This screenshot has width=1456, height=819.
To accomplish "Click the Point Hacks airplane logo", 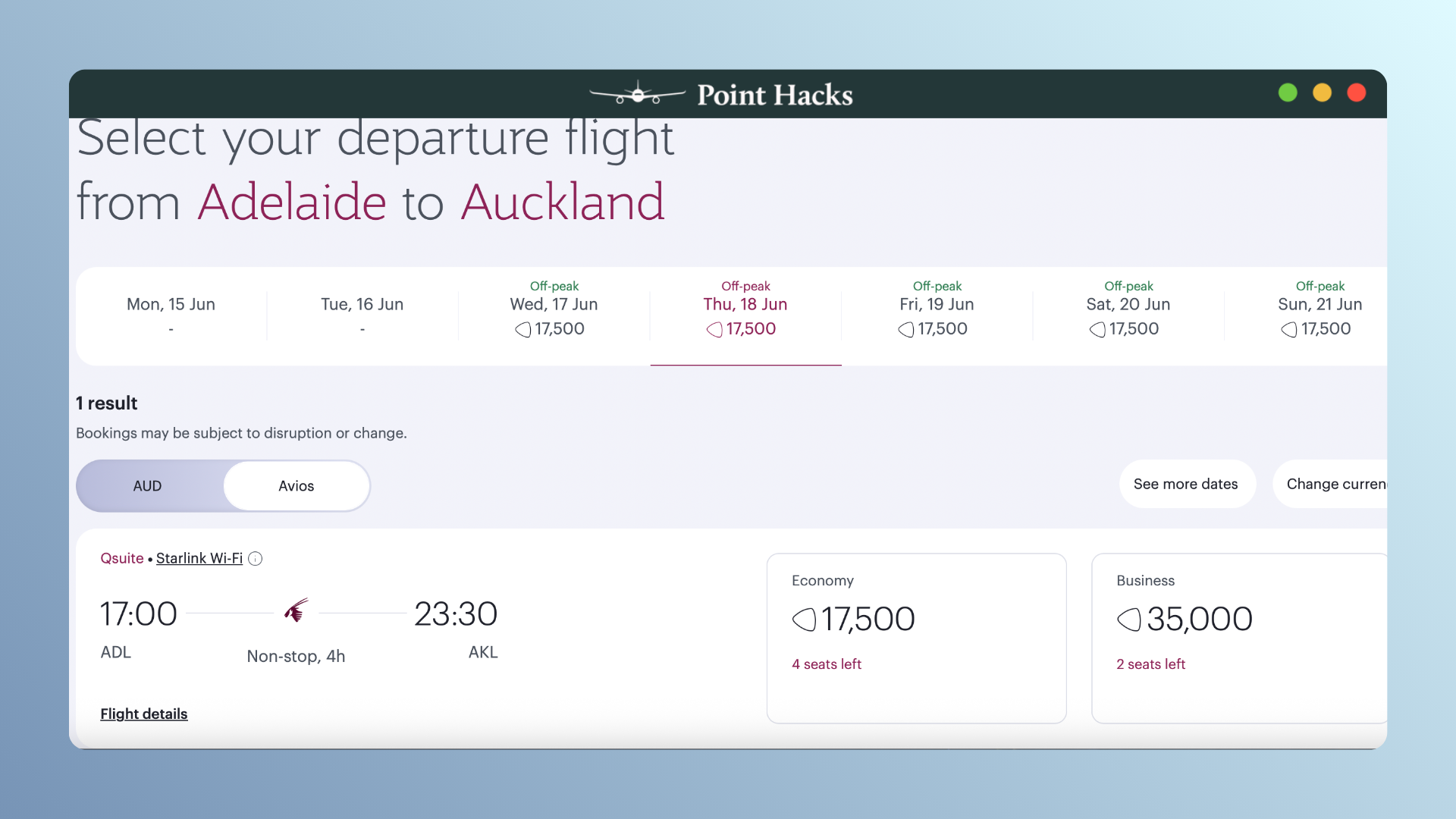I will click(x=638, y=94).
